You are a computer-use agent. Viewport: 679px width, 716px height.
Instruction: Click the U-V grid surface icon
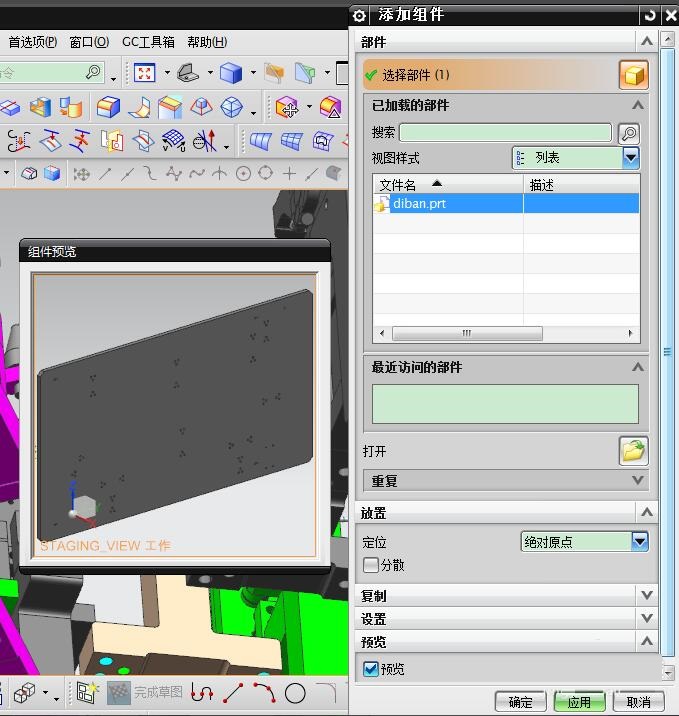pyautogui.click(x=174, y=140)
